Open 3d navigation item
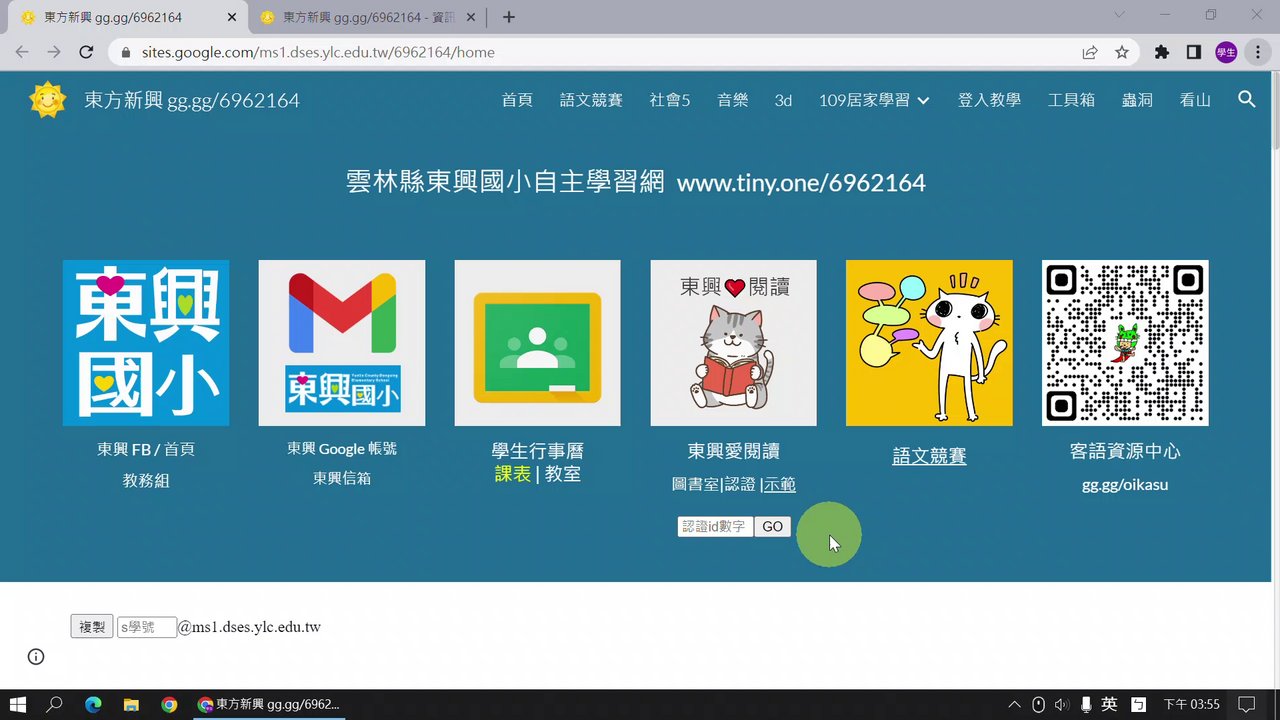Image resolution: width=1280 pixels, height=720 pixels. pos(783,100)
